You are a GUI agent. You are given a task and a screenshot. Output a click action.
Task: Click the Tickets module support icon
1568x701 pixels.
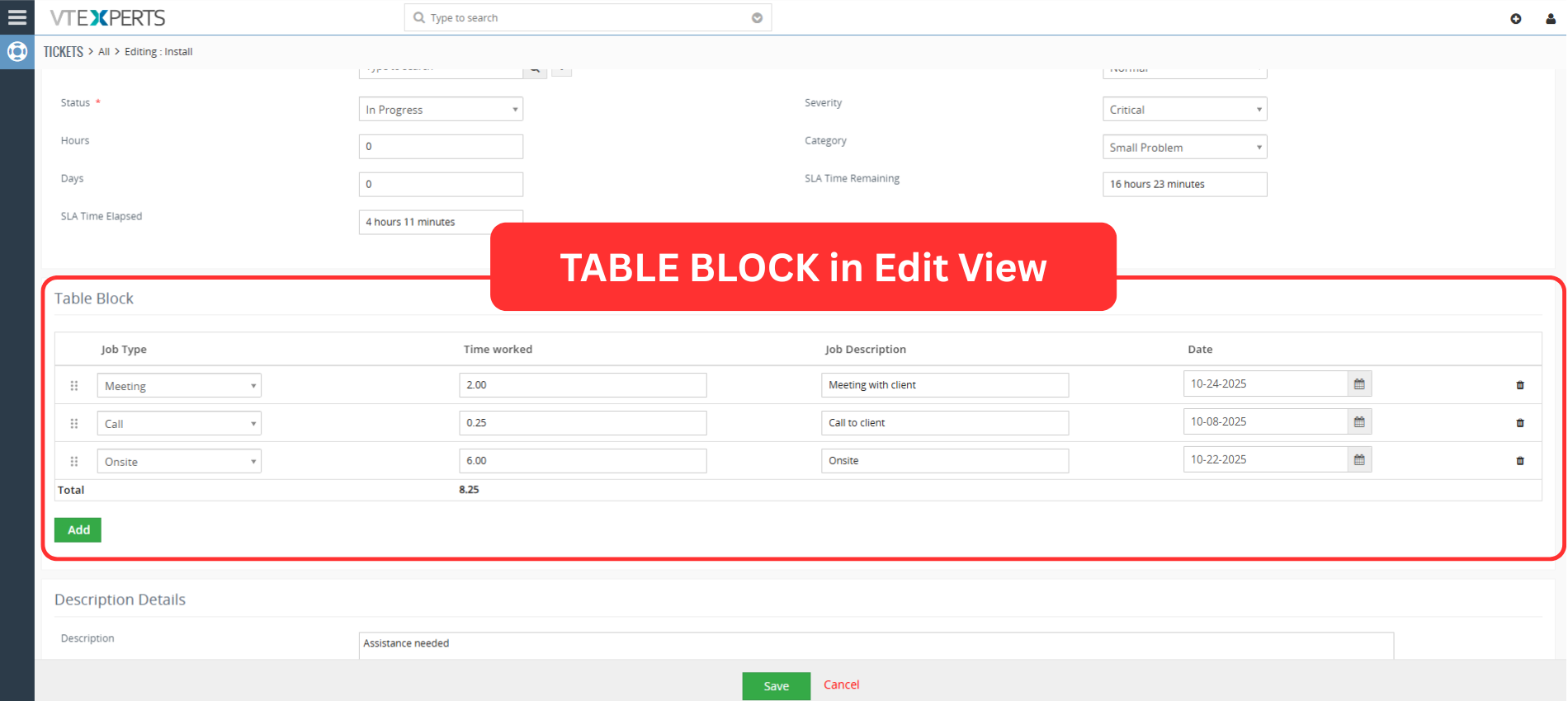point(17,52)
